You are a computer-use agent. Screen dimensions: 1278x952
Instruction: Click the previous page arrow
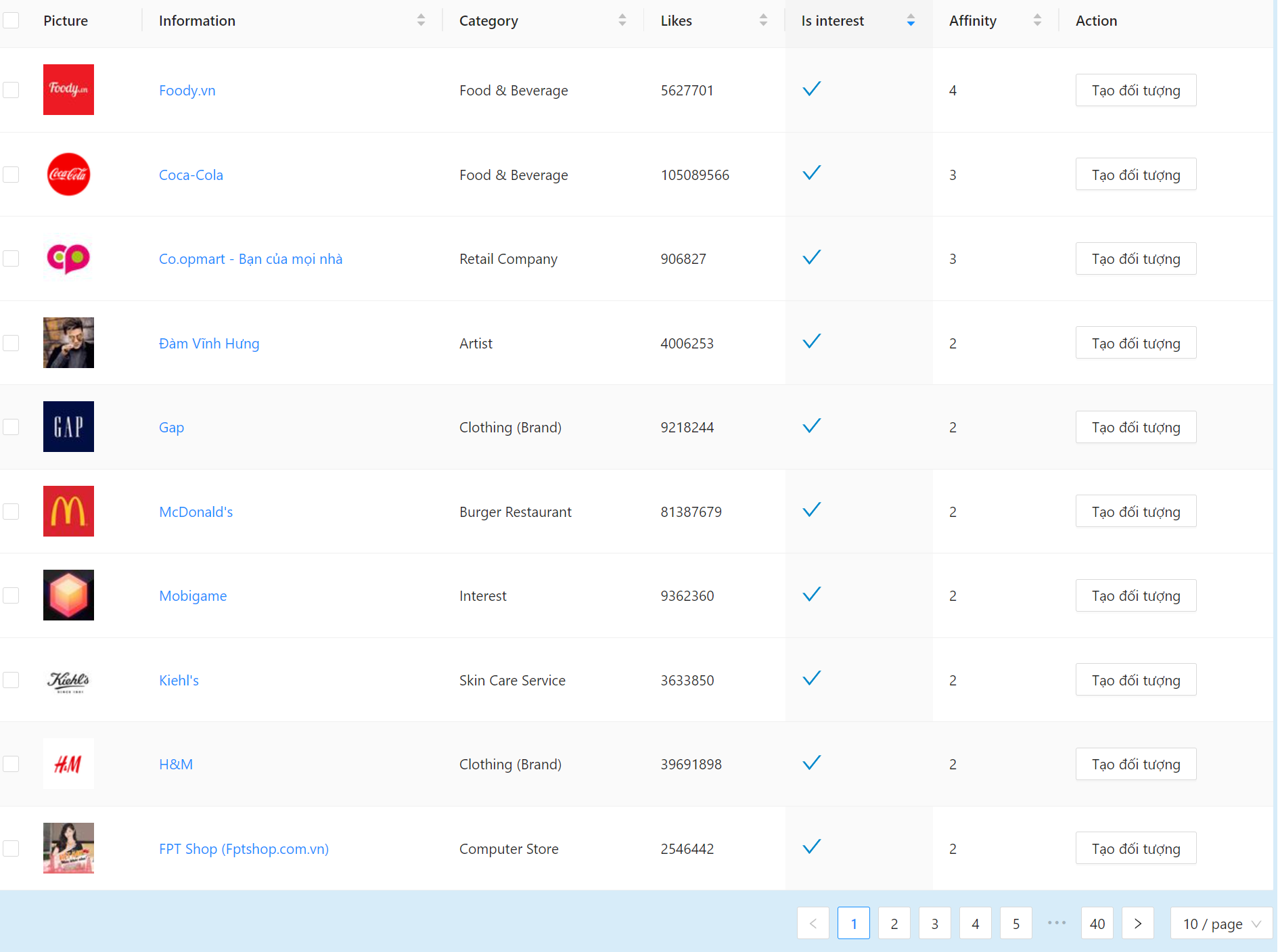coord(813,924)
